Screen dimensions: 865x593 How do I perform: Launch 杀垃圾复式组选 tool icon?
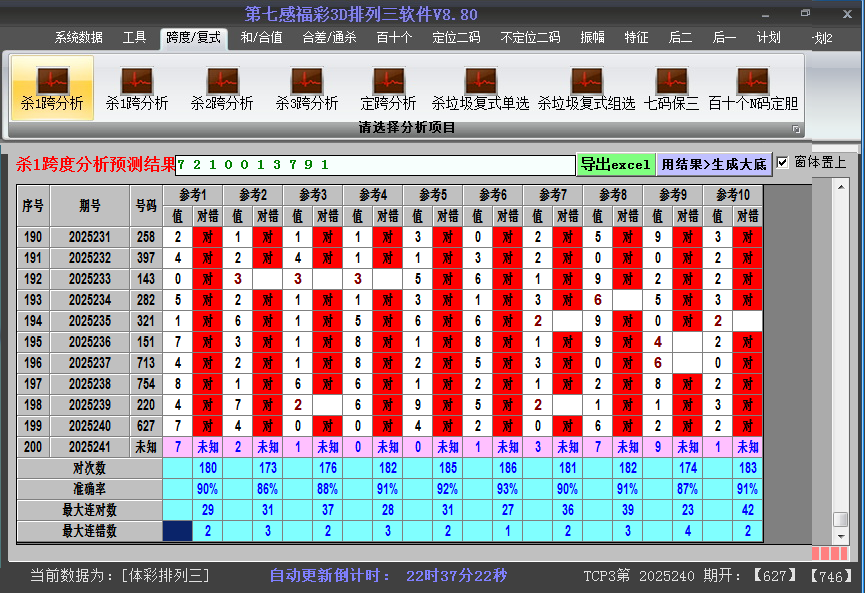click(586, 88)
